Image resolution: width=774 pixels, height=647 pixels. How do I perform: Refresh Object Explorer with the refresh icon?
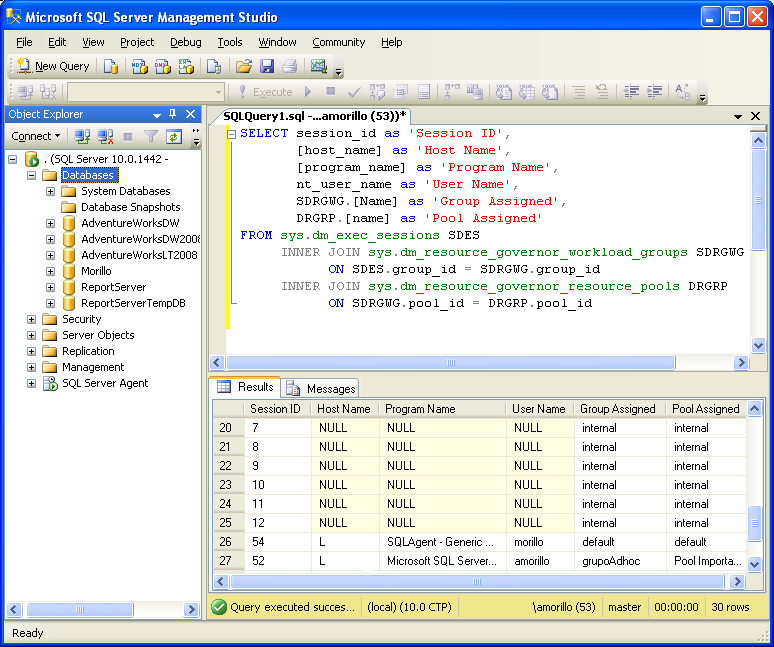[x=174, y=136]
